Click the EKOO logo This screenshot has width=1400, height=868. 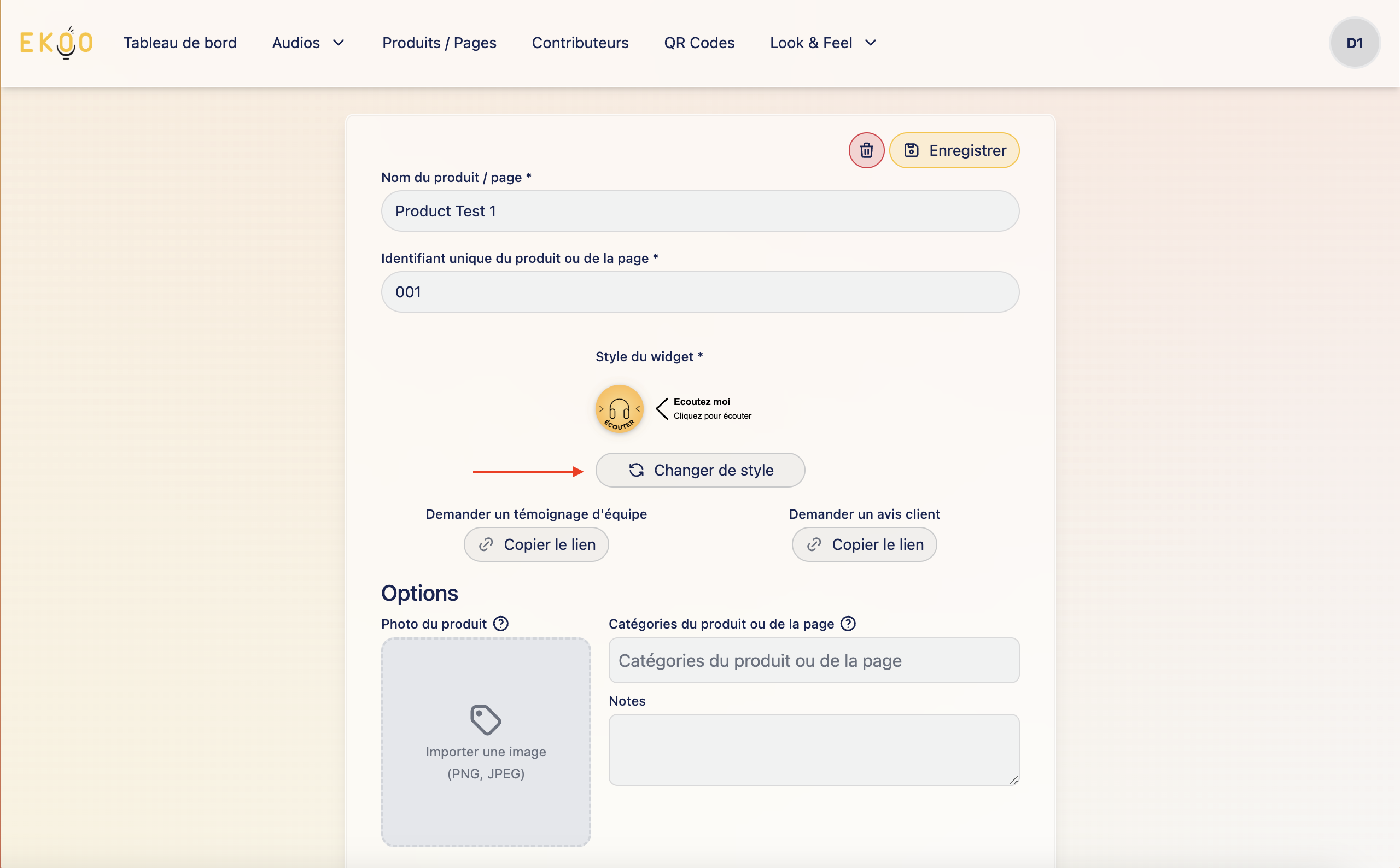pos(56,43)
